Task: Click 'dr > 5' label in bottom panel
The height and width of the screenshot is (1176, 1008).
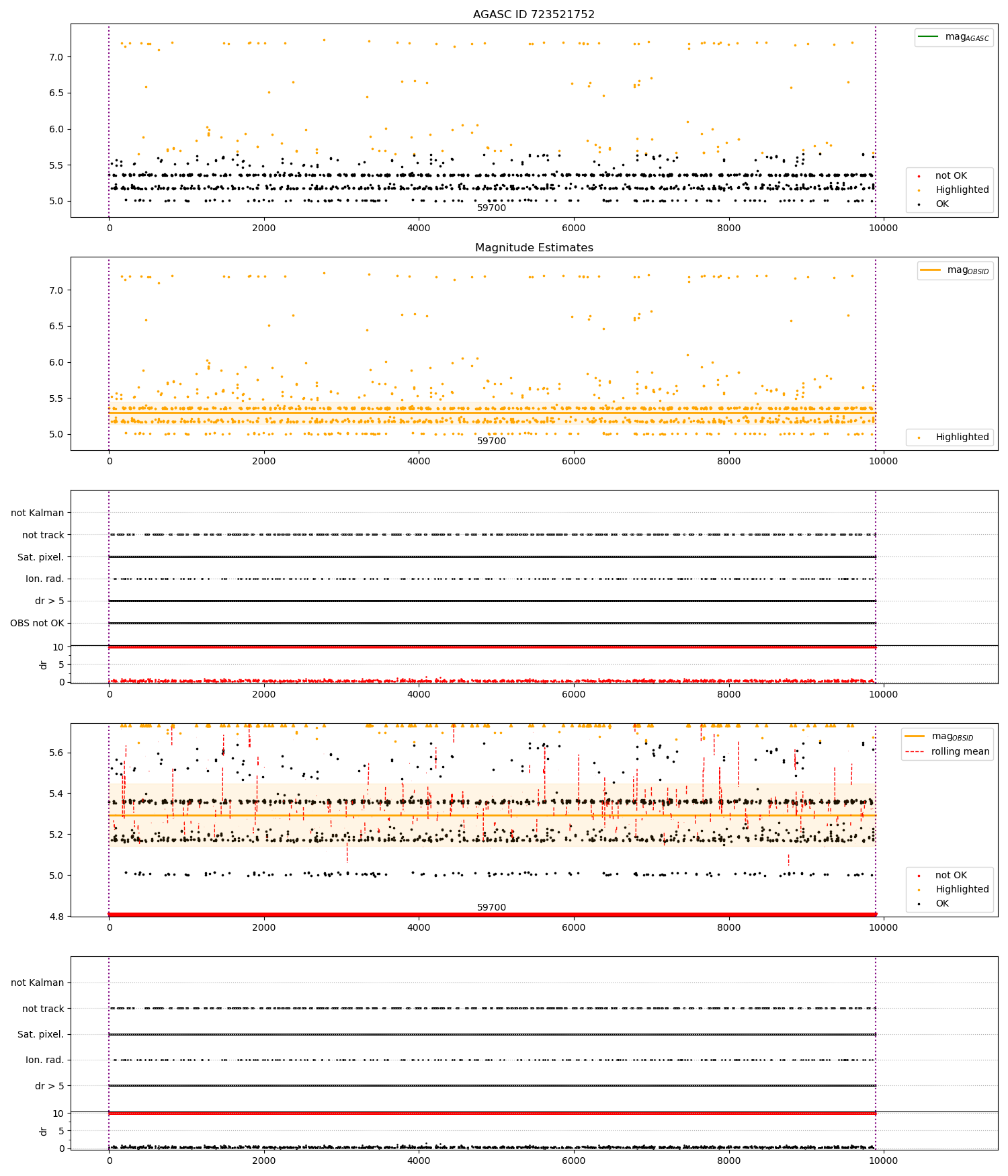Action: [x=50, y=1086]
